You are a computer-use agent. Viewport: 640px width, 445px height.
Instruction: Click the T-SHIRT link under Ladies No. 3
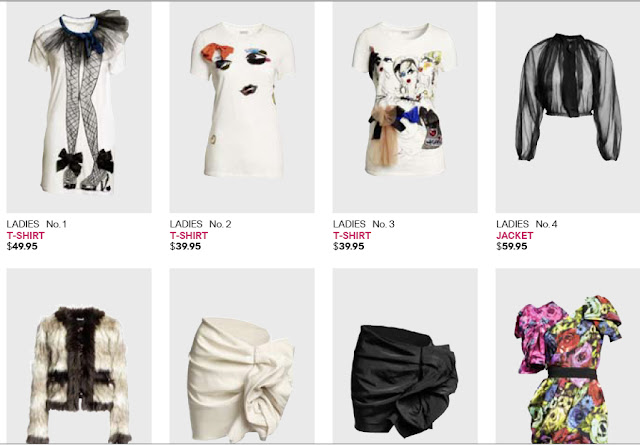[x=352, y=236]
